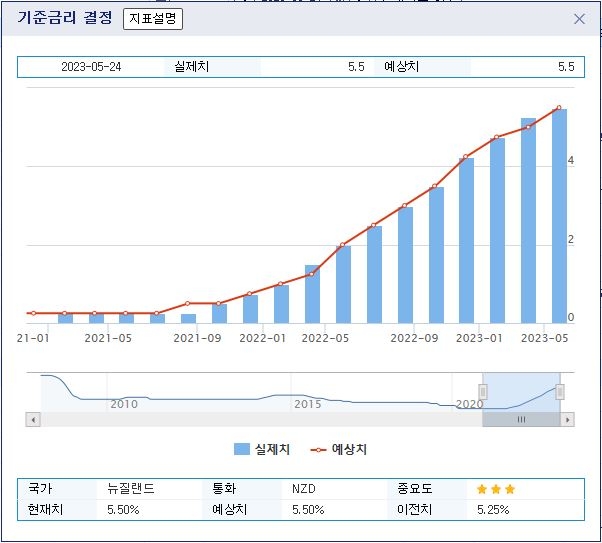Image resolution: width=602 pixels, height=543 pixels.
Task: Click the navigator scrollbar thumb
Action: pos(521,419)
